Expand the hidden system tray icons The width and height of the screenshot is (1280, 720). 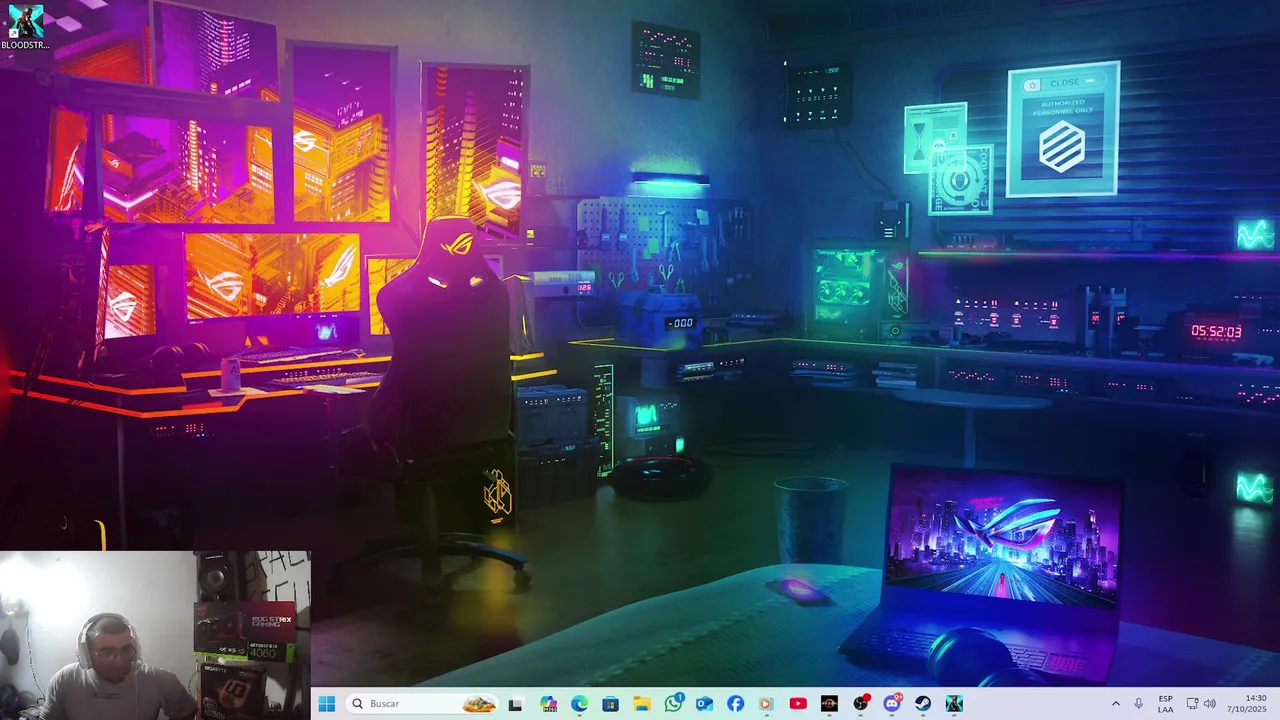(1116, 704)
